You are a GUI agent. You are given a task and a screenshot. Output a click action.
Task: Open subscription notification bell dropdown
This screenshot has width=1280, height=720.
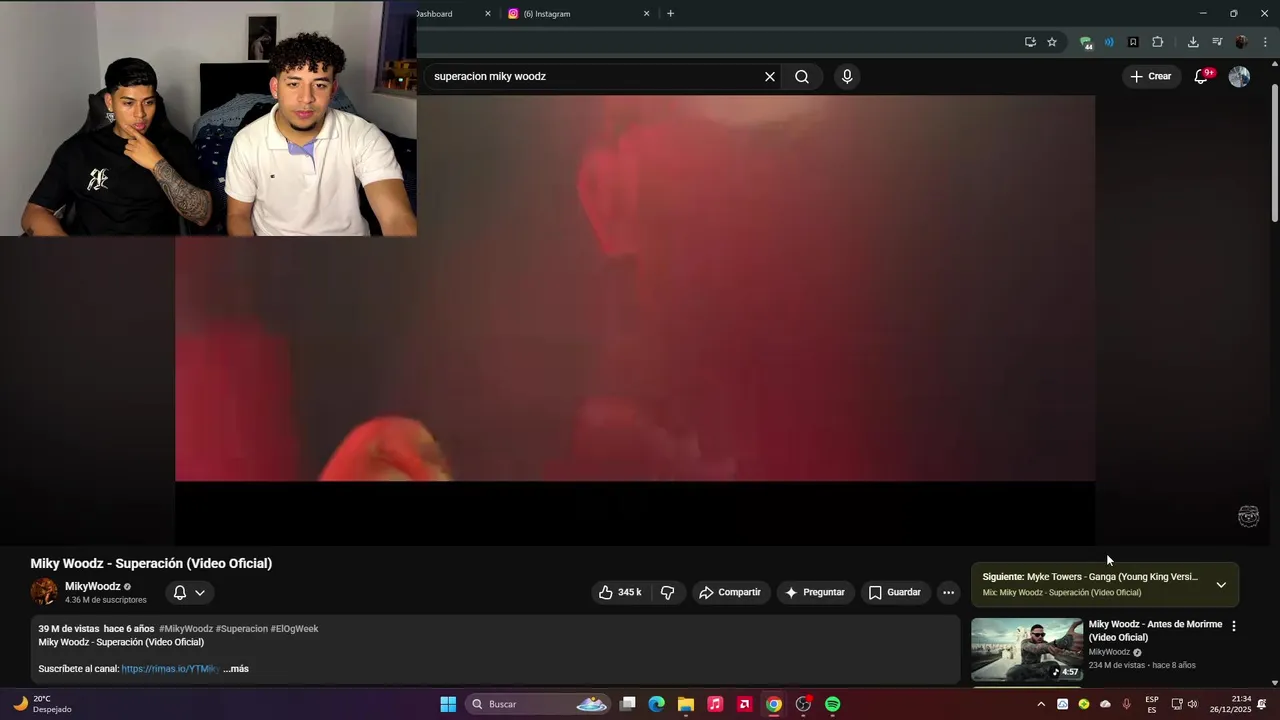(189, 592)
